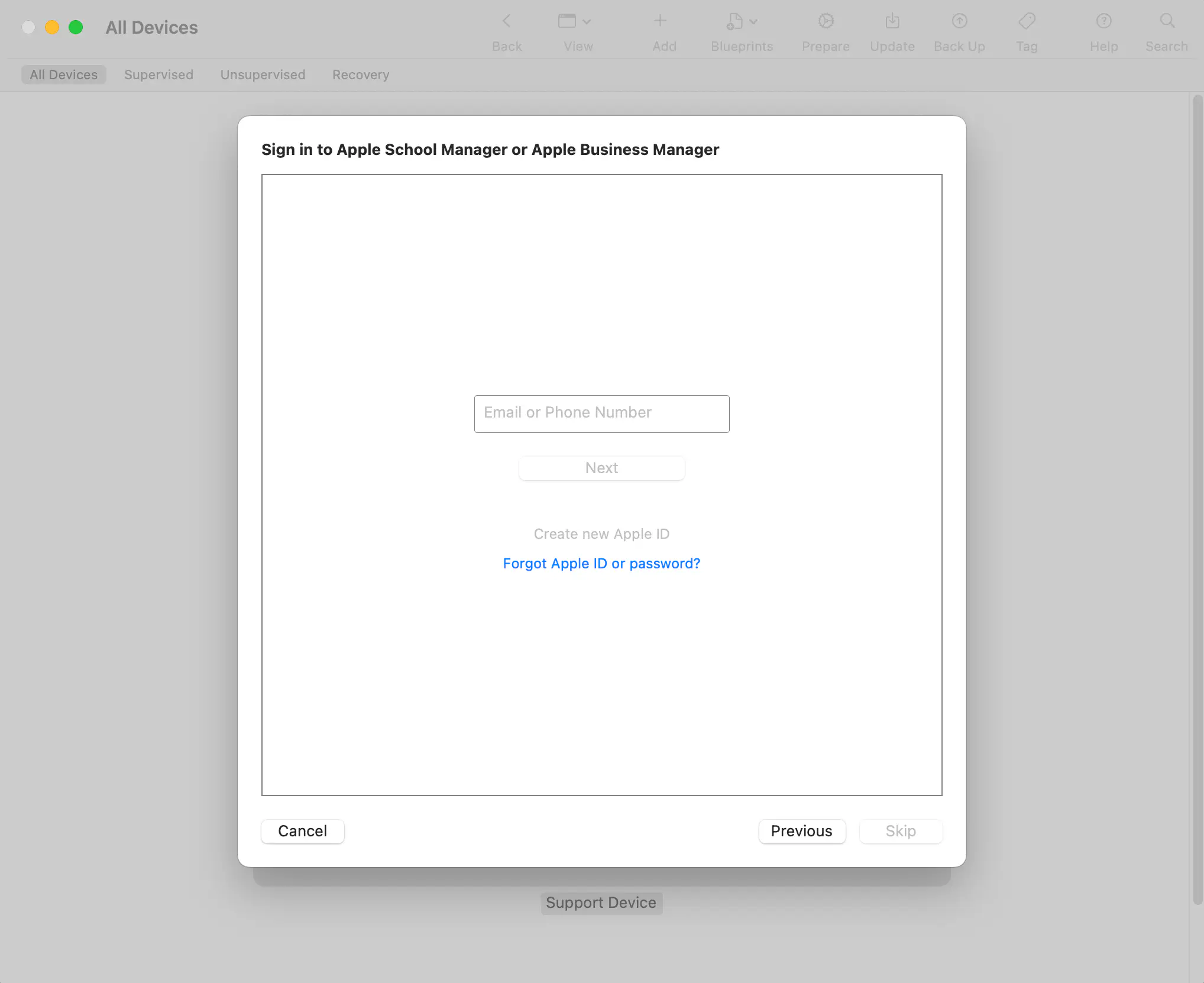Select the Unsupervised tab

pos(263,75)
